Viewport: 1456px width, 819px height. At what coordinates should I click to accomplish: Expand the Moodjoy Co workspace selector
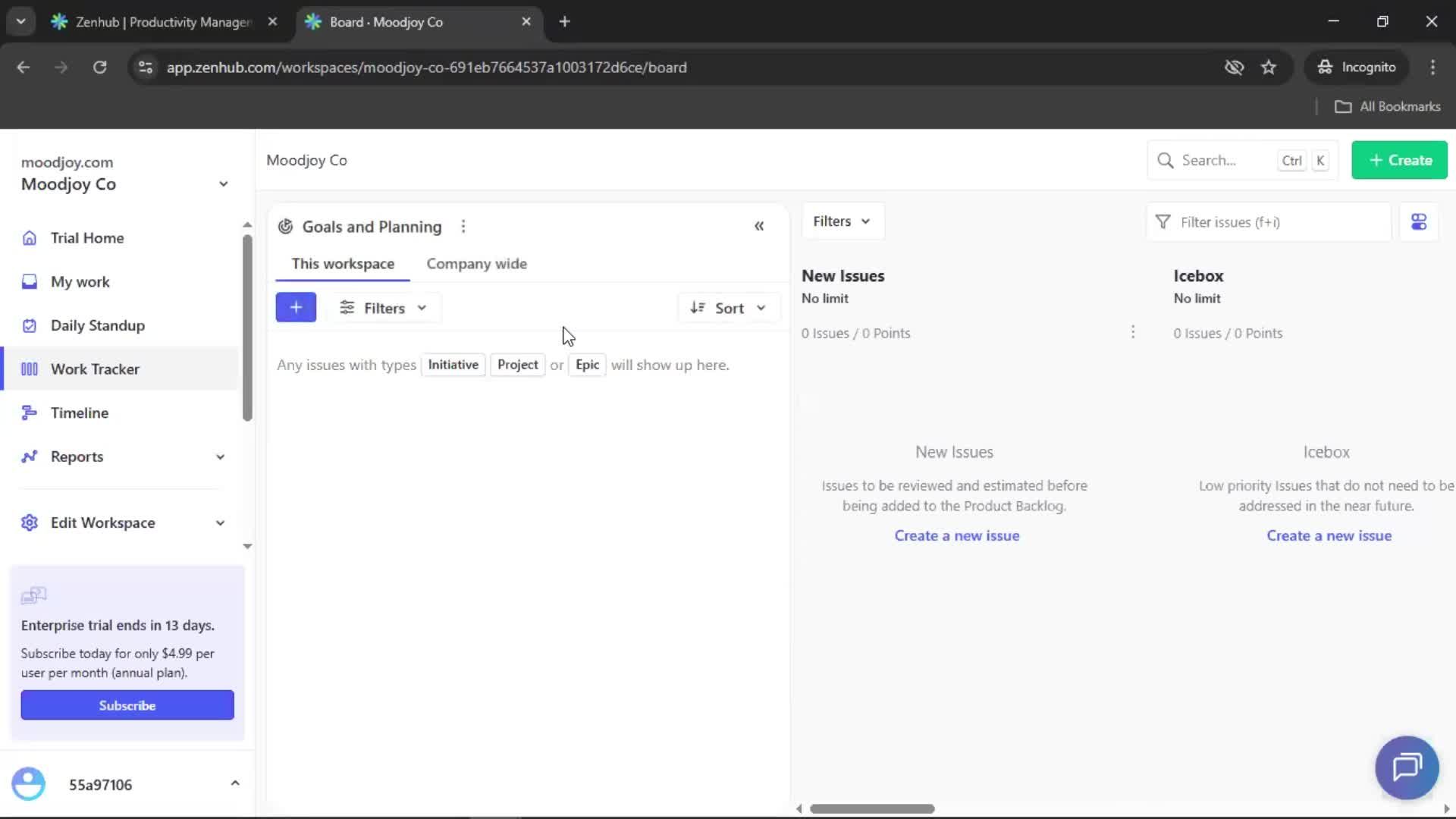tap(223, 184)
